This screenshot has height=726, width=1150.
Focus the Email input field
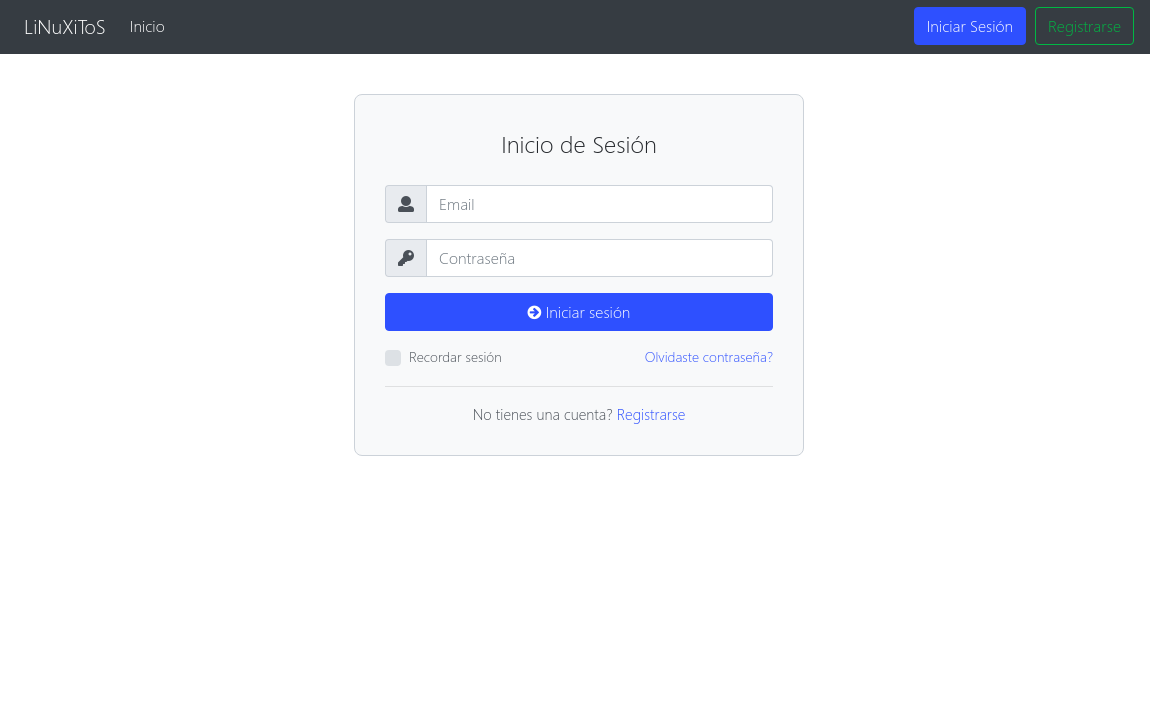pos(599,204)
